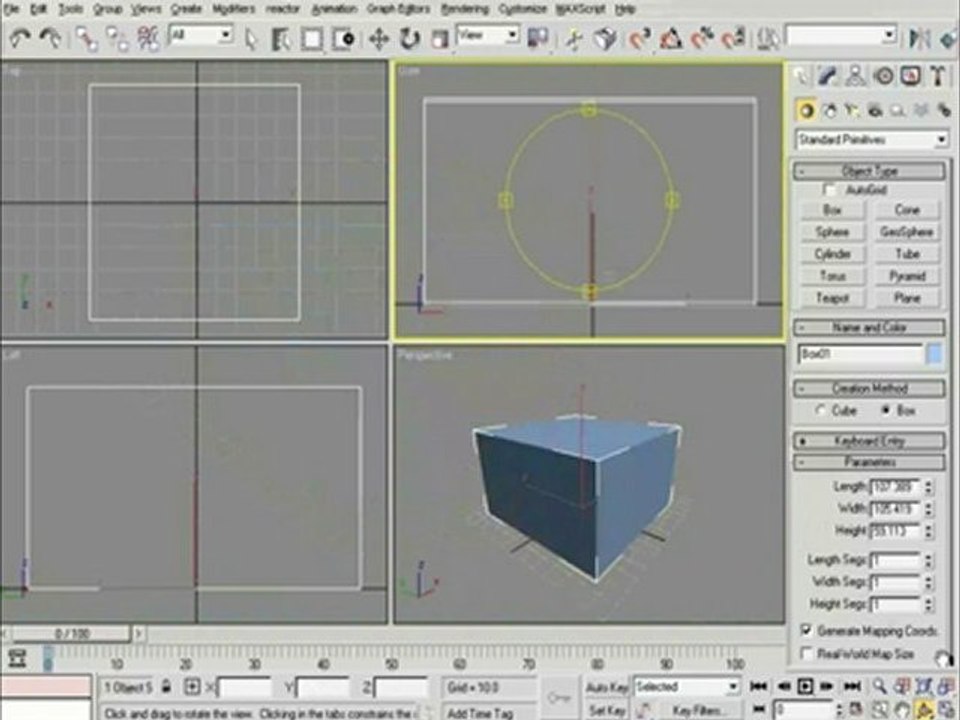Click the Rectangular Selection Region icon

[x=312, y=39]
